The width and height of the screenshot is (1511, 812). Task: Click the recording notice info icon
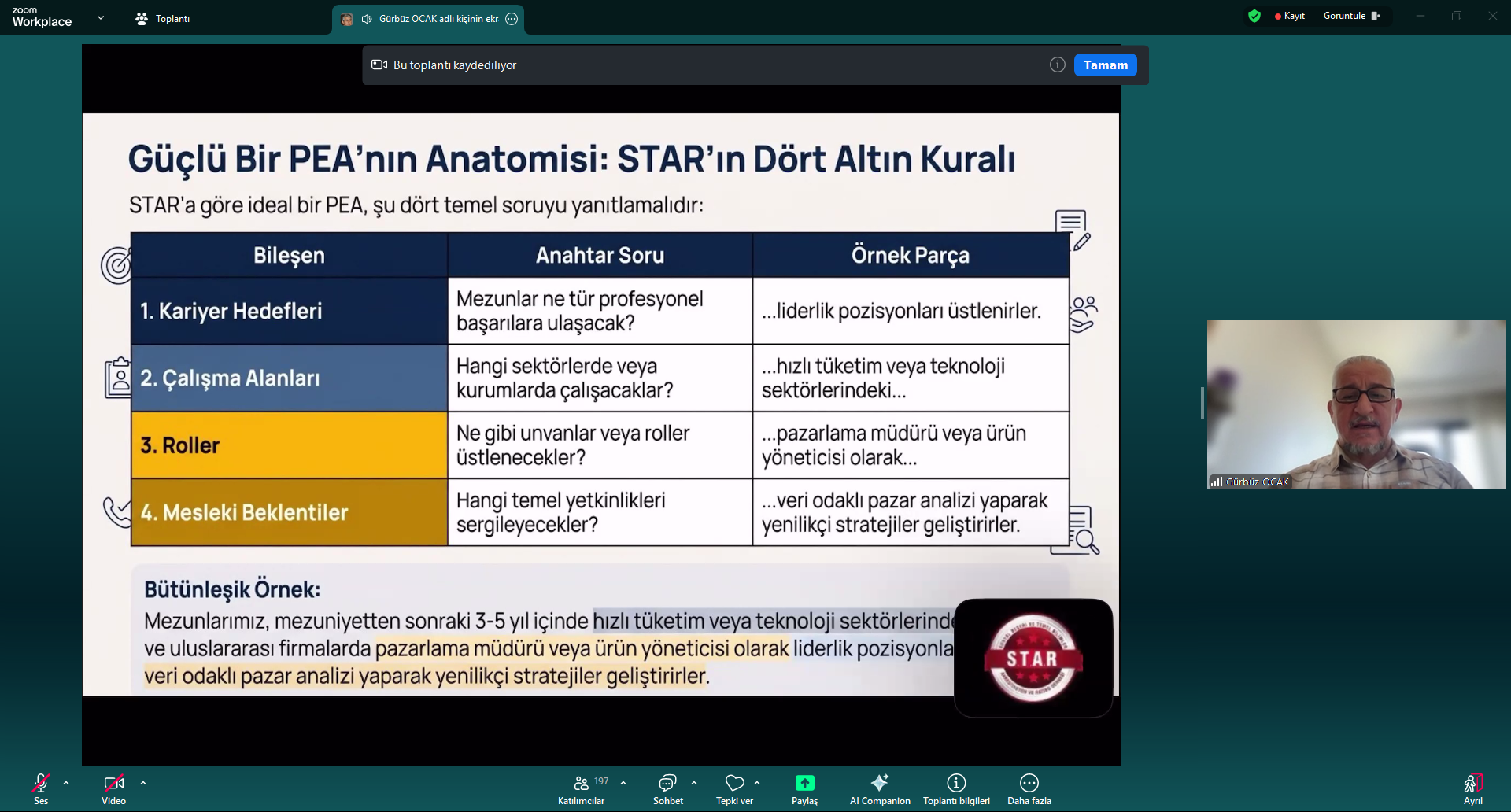coord(1057,65)
